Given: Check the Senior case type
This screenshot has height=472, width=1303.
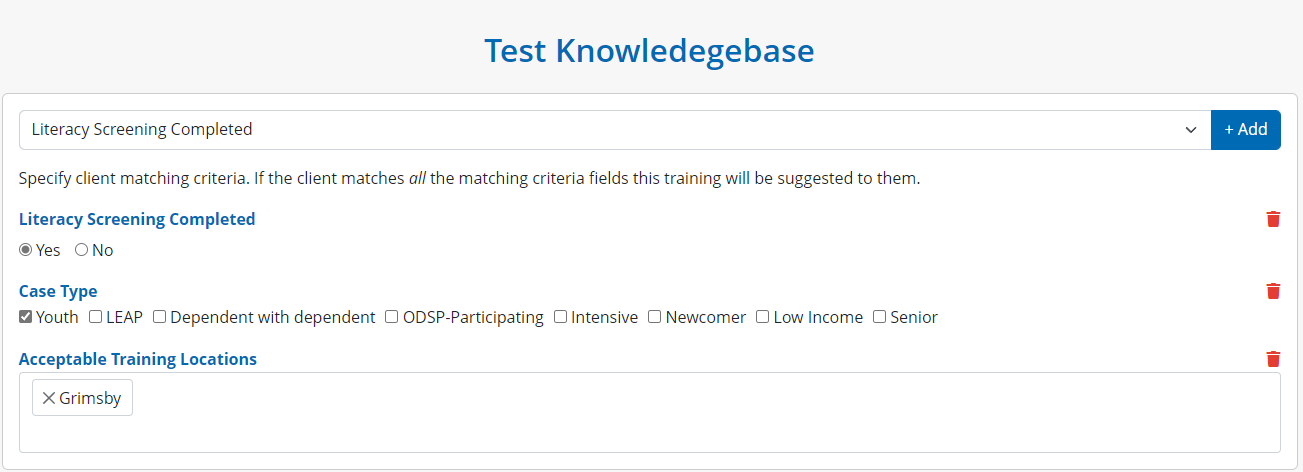Looking at the screenshot, I should [x=880, y=317].
